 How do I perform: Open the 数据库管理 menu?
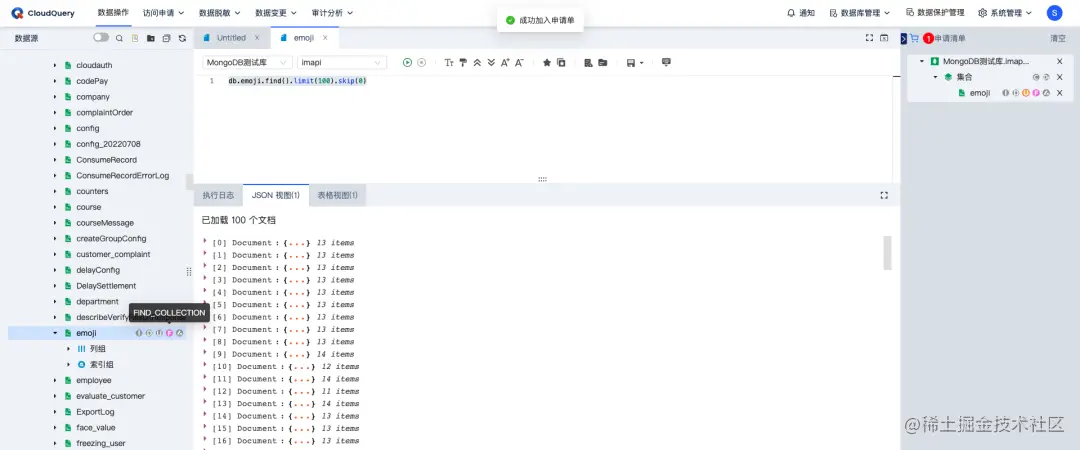click(860, 12)
